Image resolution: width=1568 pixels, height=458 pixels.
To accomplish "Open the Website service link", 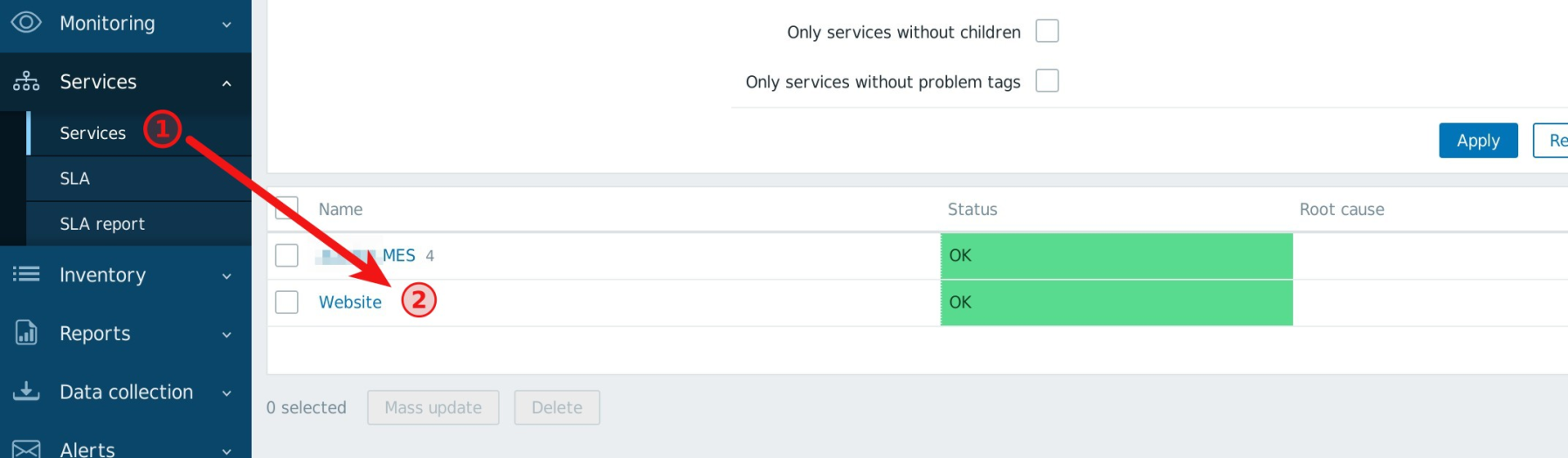I will [x=349, y=302].
